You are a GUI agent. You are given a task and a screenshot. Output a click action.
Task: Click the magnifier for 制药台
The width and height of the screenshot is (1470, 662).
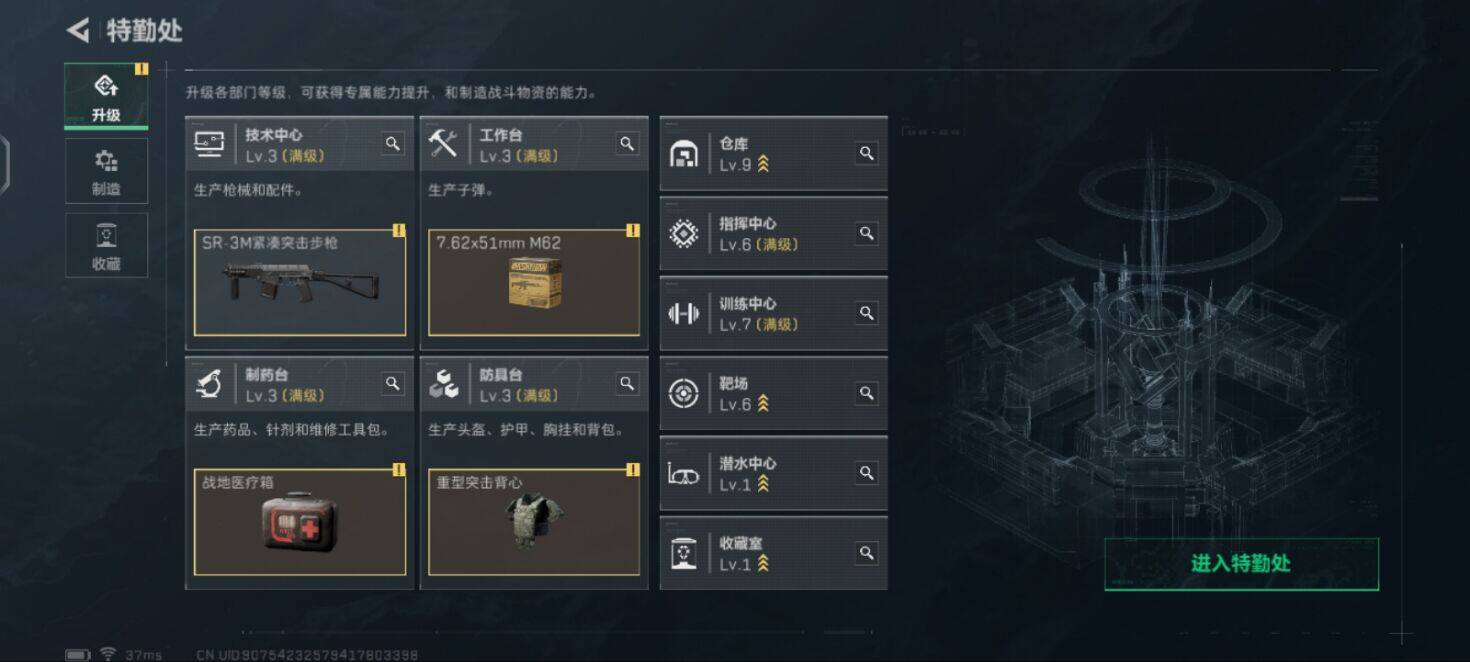click(x=393, y=383)
